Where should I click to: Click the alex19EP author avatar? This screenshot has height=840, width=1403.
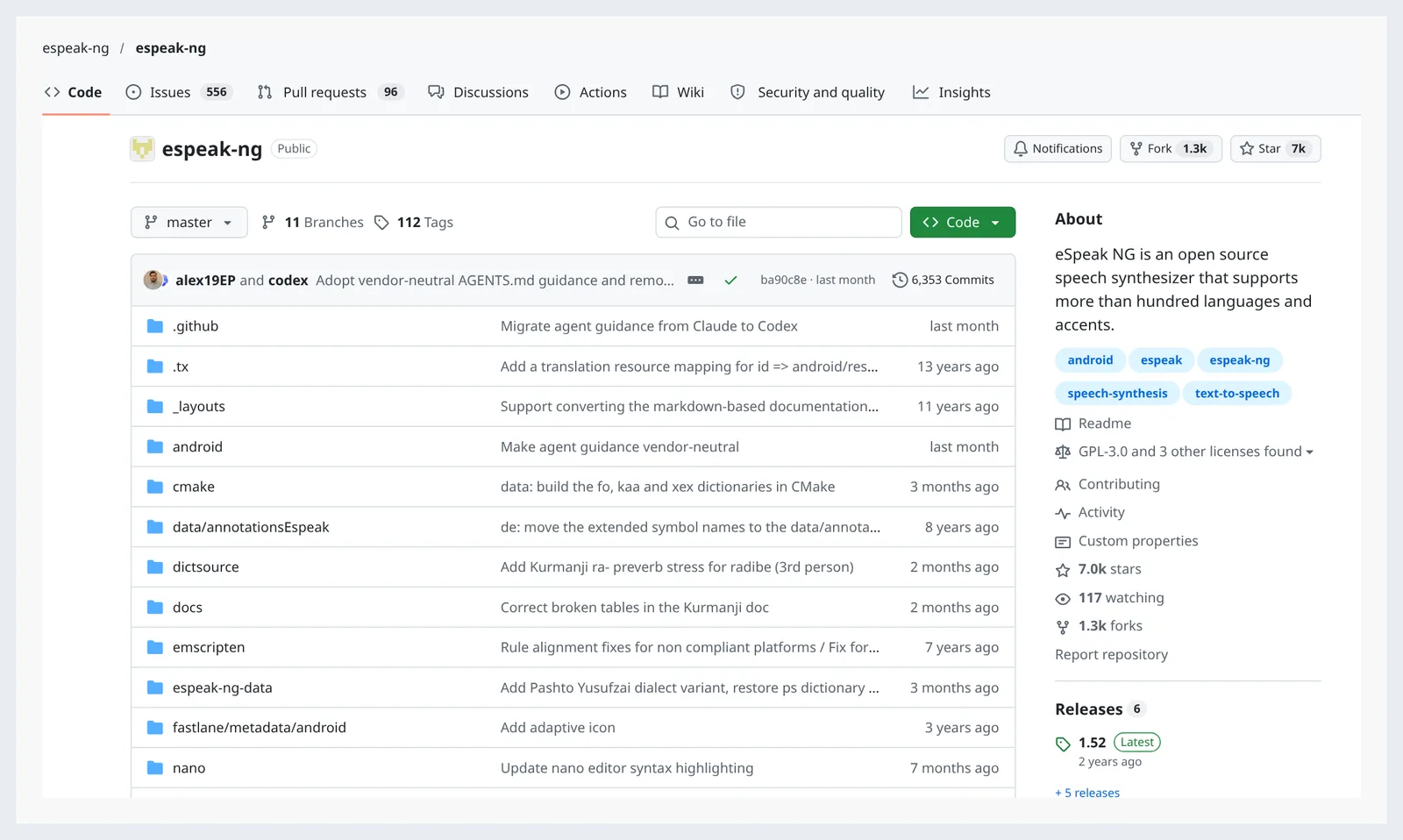click(153, 280)
